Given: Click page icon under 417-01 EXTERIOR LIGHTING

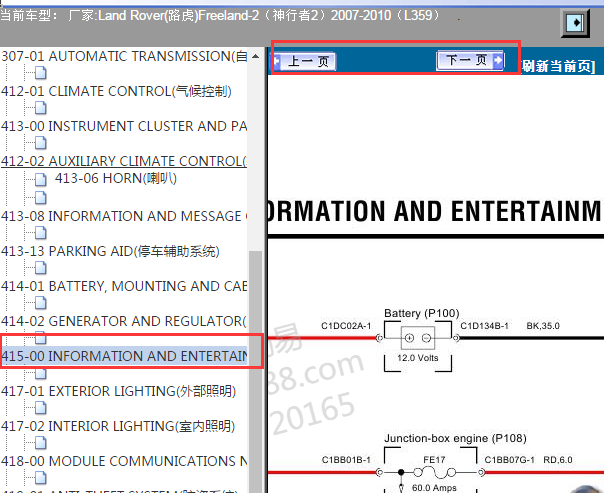Looking at the screenshot, I should tap(40, 408).
